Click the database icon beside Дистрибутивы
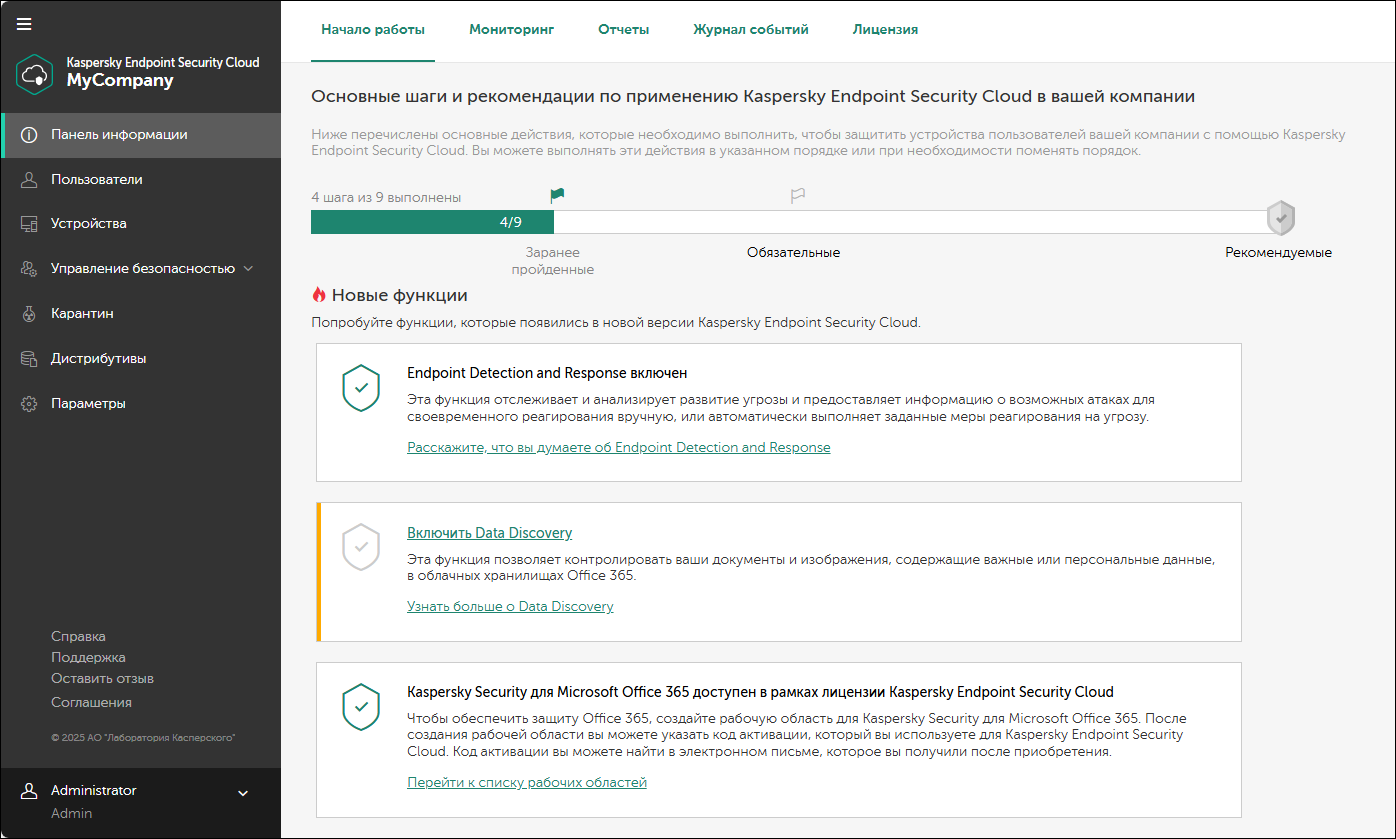Screen dimensions: 1396x839 (x=29, y=359)
